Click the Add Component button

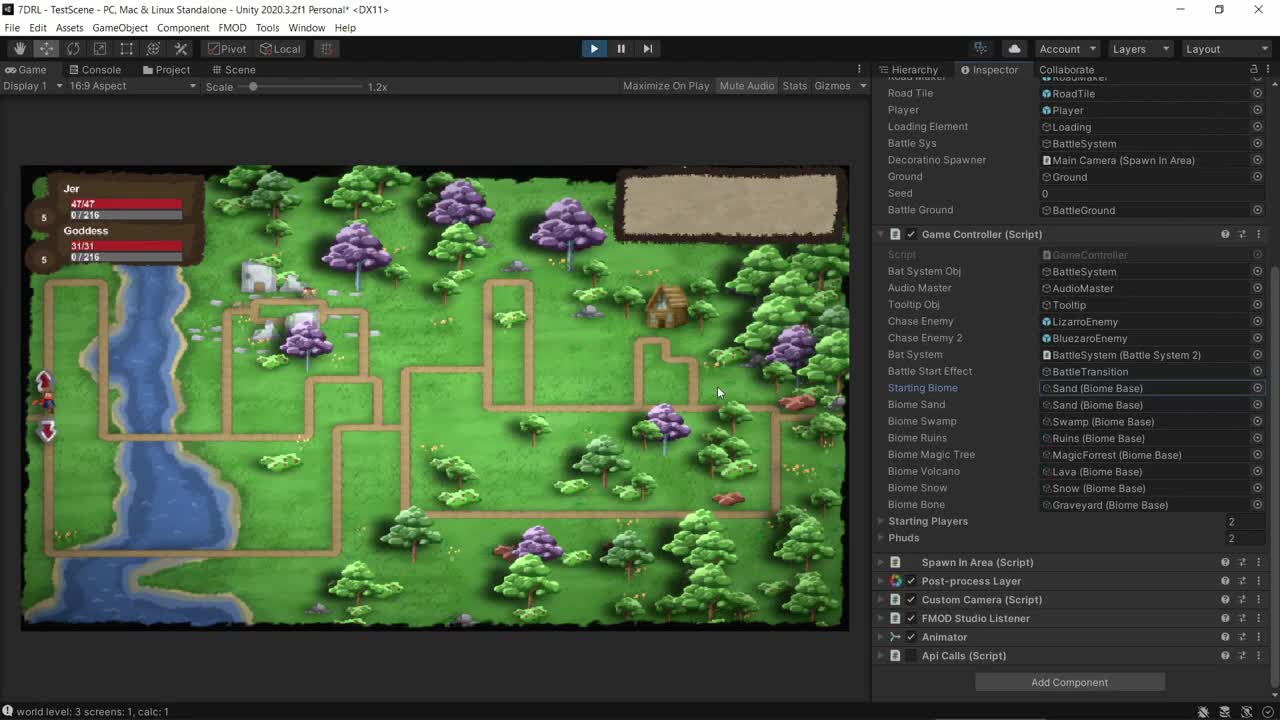(x=1069, y=682)
